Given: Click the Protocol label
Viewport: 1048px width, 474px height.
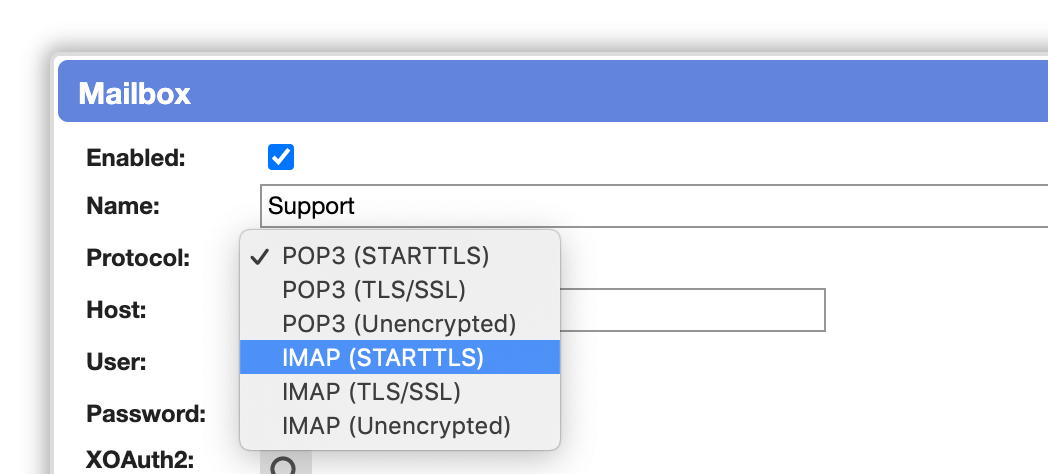Looking at the screenshot, I should (x=138, y=258).
